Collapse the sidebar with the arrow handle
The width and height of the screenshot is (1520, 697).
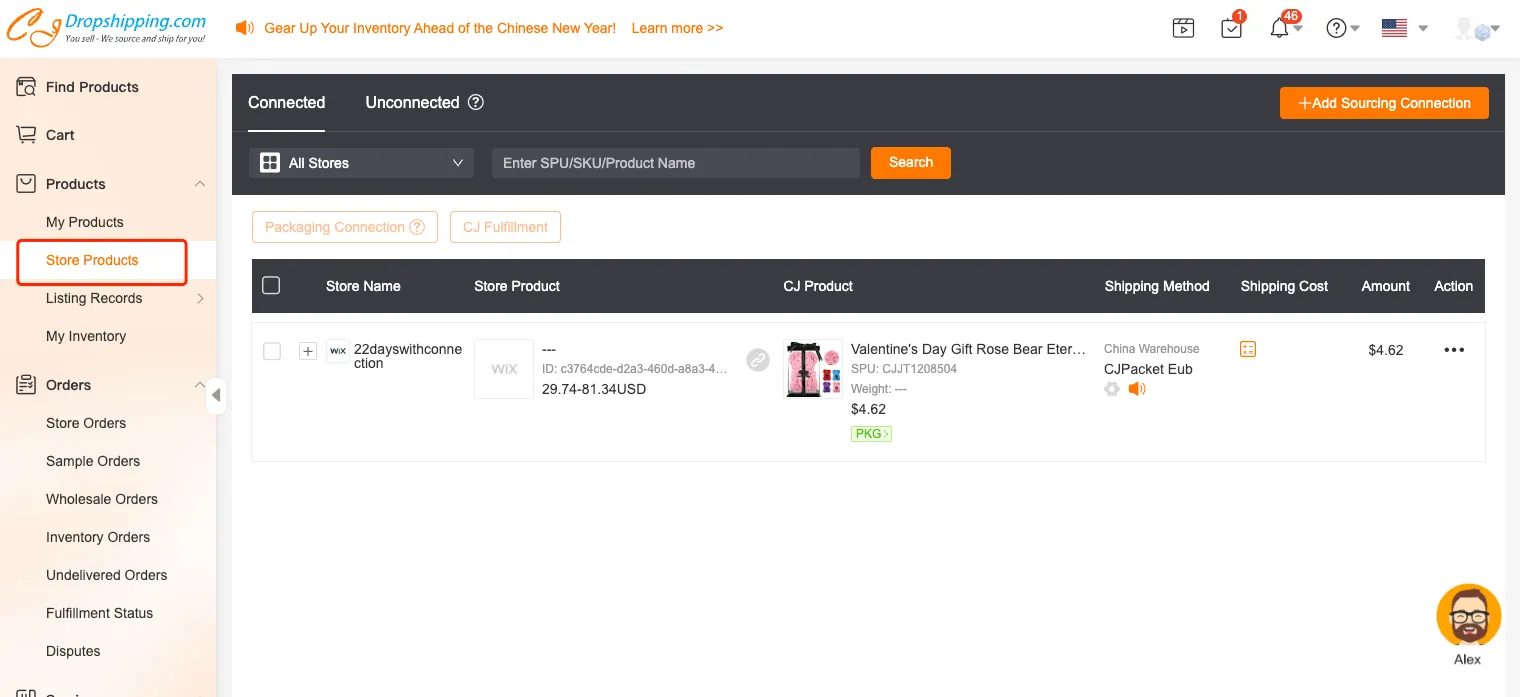[216, 396]
